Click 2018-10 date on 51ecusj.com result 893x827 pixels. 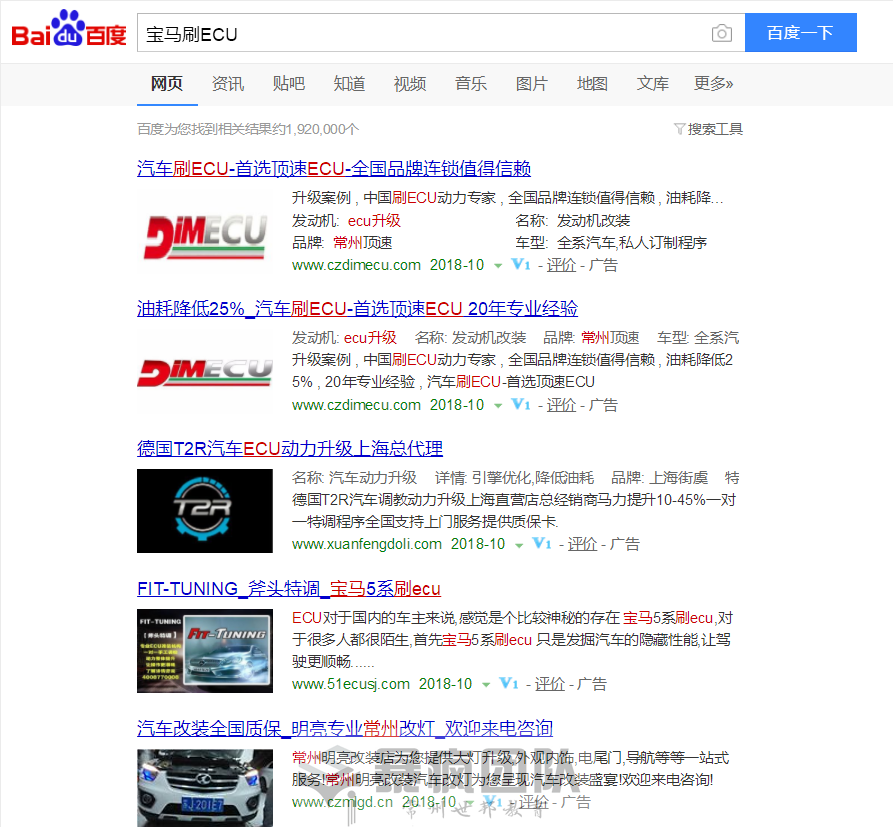click(x=445, y=684)
